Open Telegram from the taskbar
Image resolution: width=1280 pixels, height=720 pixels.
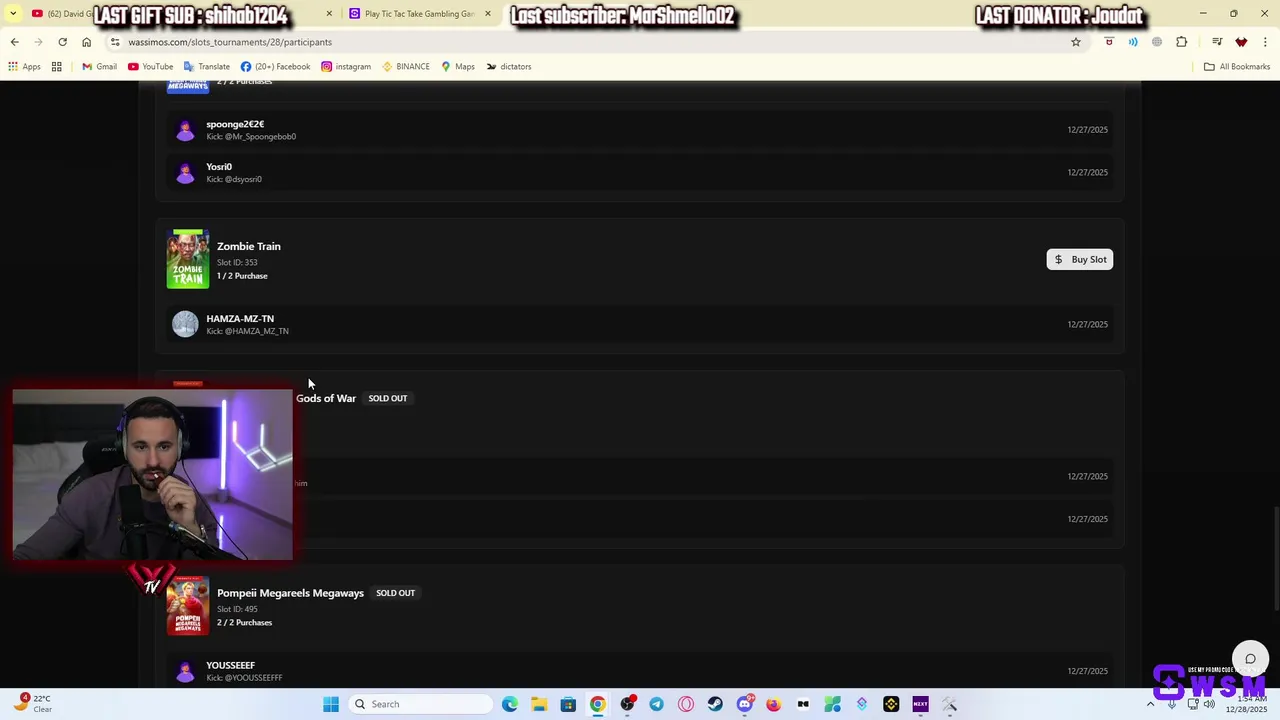(656, 704)
